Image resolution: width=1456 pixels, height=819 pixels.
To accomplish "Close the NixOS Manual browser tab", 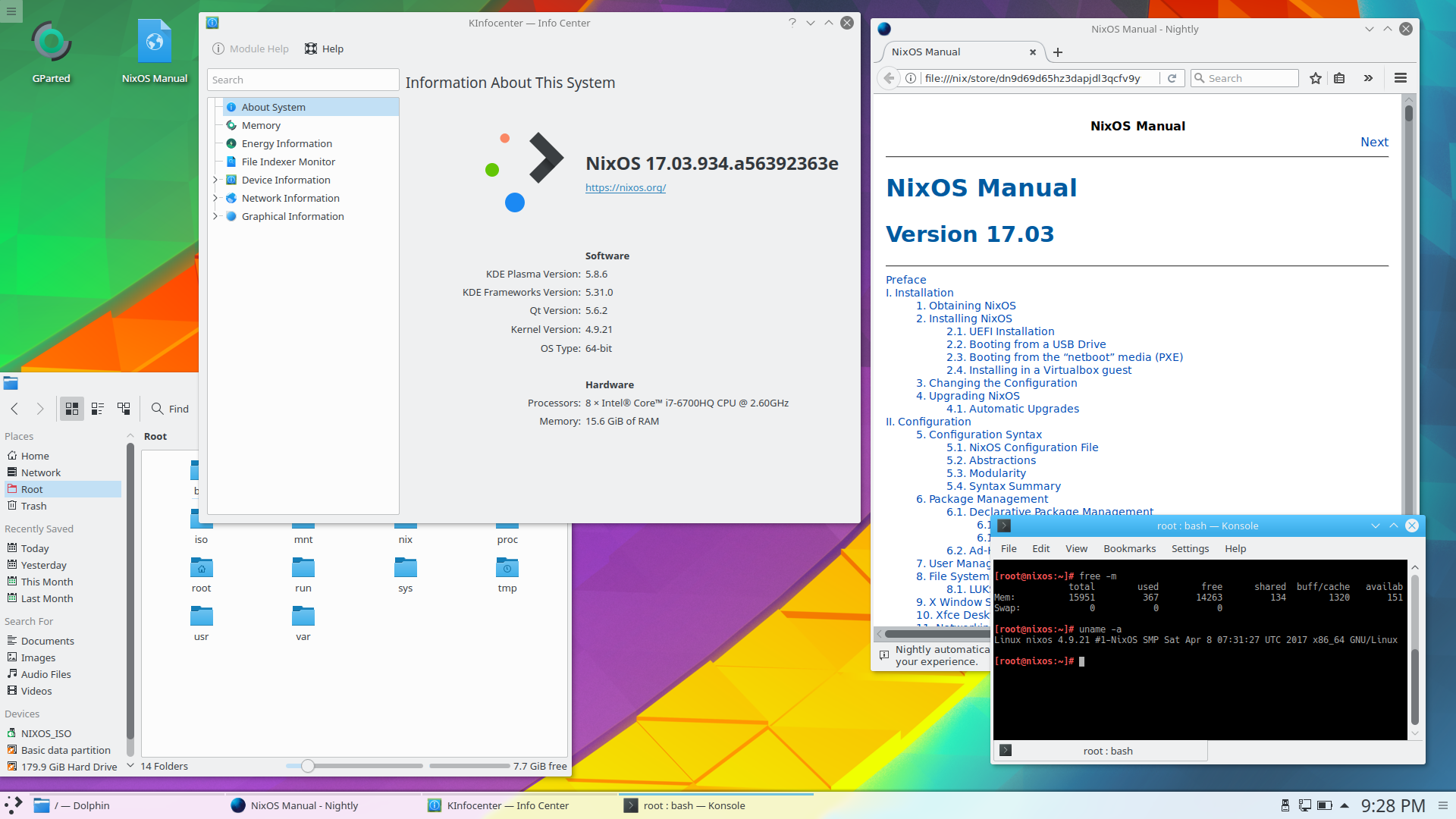I will coord(1032,52).
